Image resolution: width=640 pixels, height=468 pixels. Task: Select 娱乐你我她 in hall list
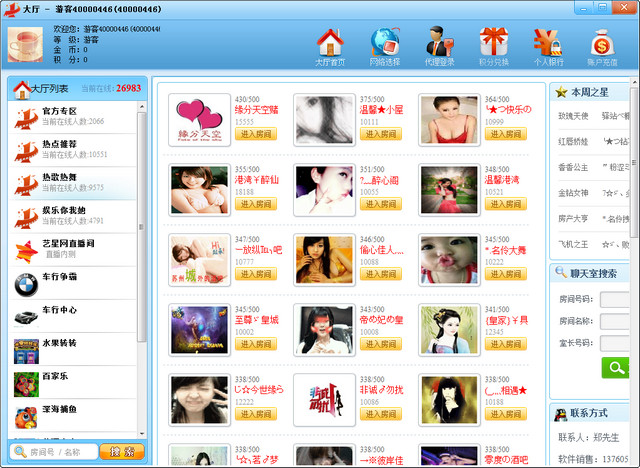[x=73, y=216]
